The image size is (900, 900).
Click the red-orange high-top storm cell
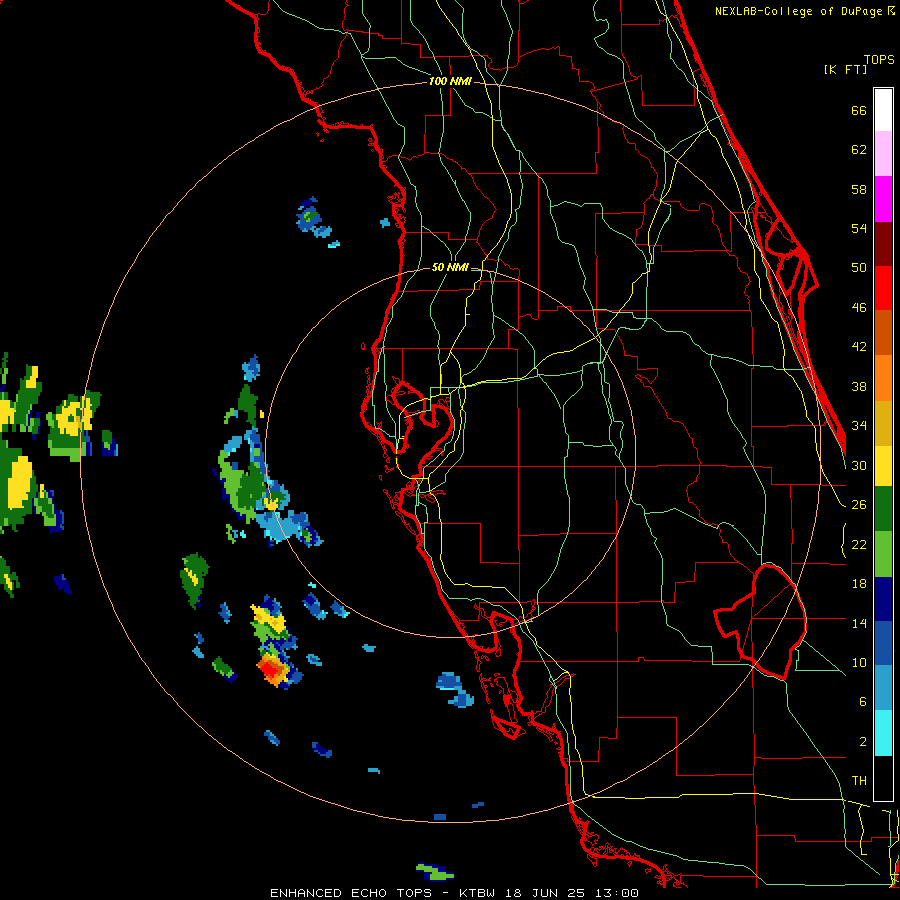tap(271, 669)
